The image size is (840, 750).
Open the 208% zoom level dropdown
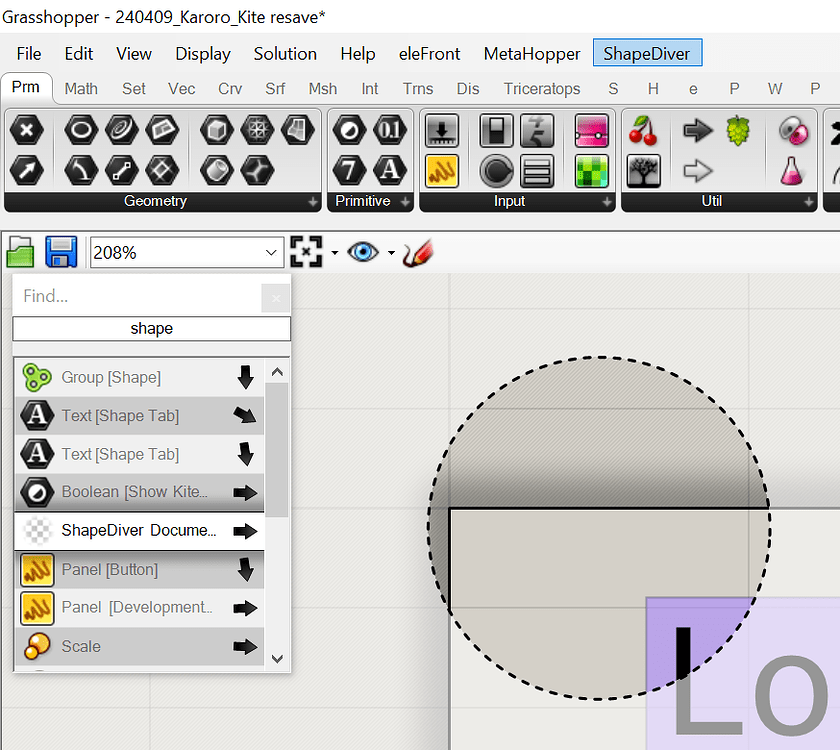[x=270, y=252]
